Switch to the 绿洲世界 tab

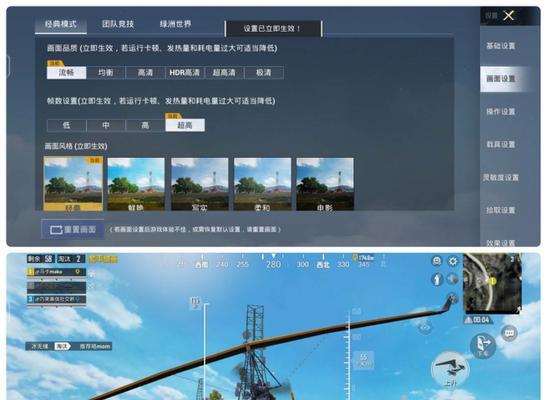(x=175, y=24)
